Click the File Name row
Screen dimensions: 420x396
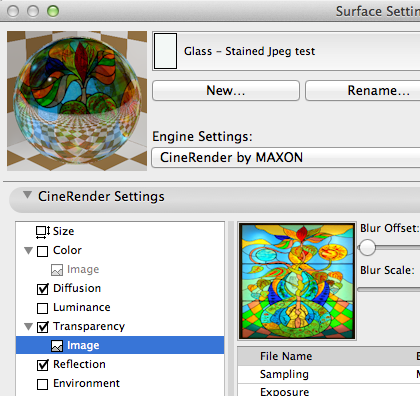[x=329, y=356]
